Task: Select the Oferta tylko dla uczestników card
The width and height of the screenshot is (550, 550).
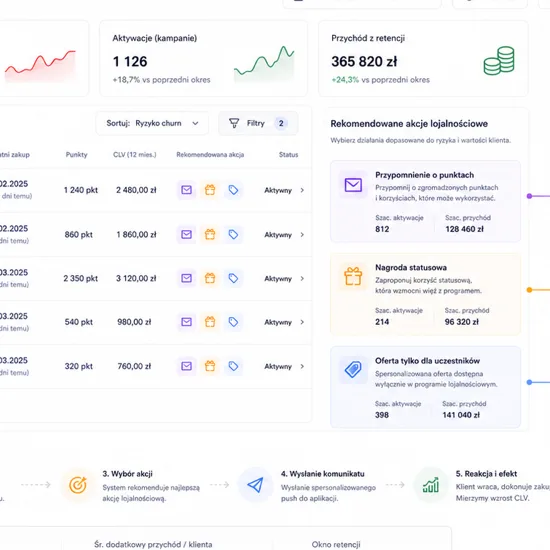Action: pos(425,387)
